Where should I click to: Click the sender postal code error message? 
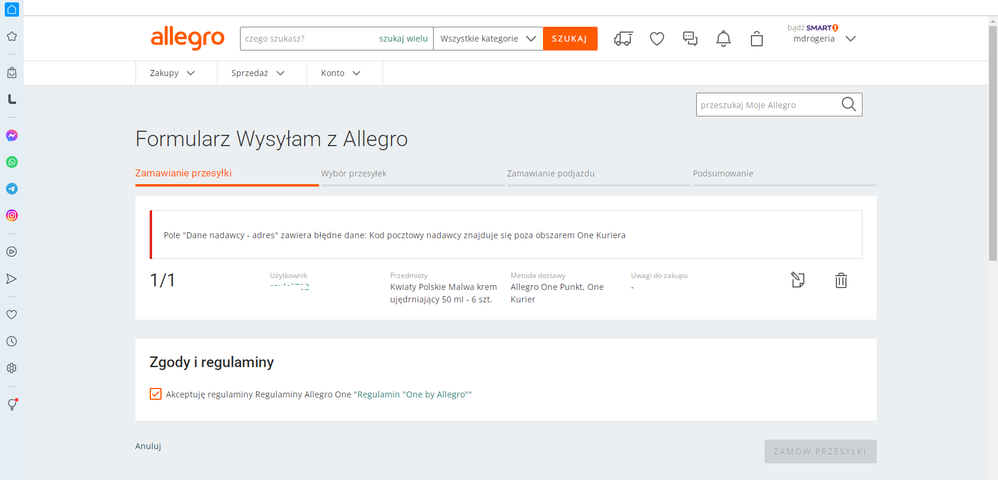[x=395, y=235]
